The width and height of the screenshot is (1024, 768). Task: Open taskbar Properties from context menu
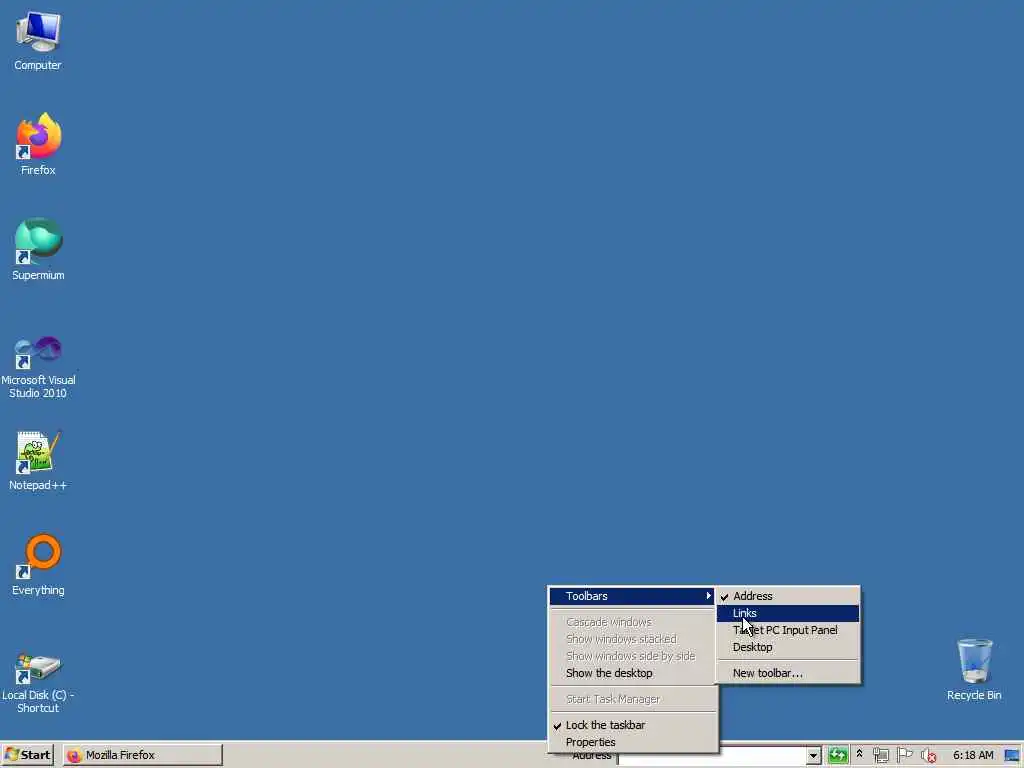(x=632, y=743)
